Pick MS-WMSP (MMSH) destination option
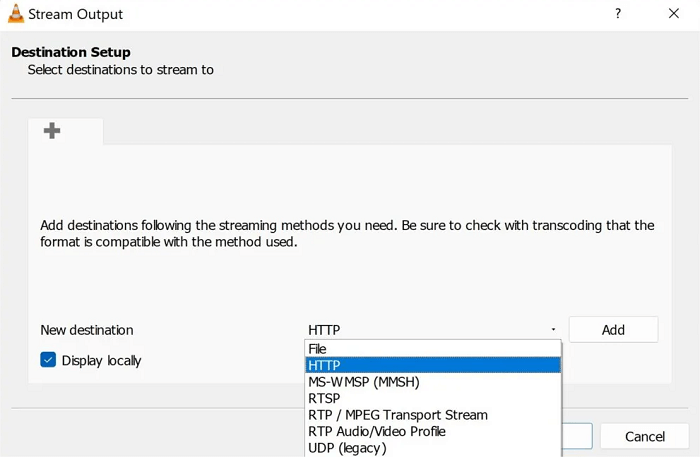 pyautogui.click(x=433, y=382)
